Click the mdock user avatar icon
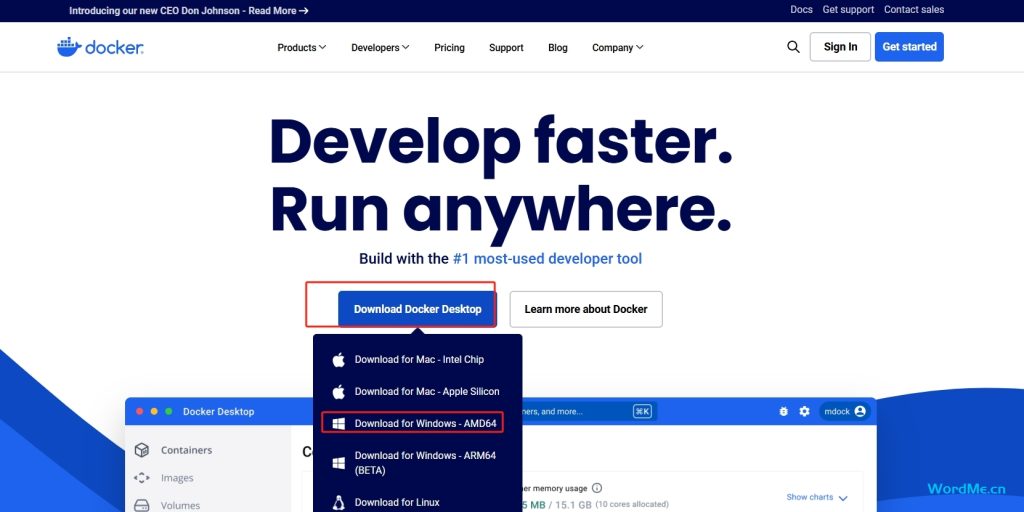1024x512 pixels. click(860, 411)
